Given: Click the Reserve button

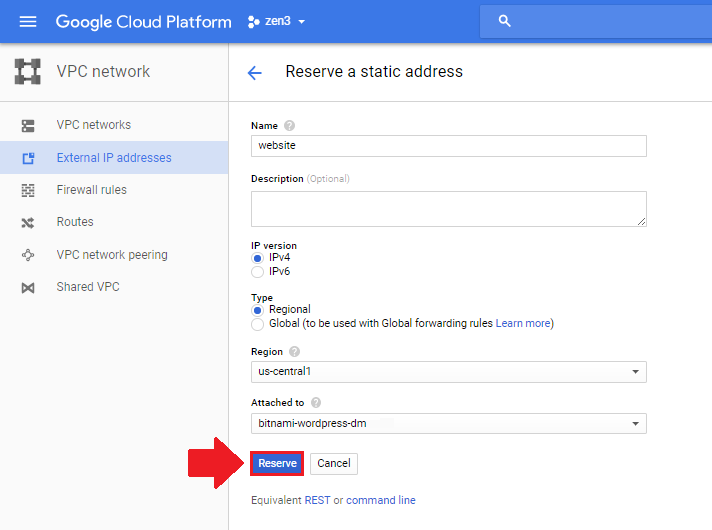Looking at the screenshot, I should (x=277, y=463).
